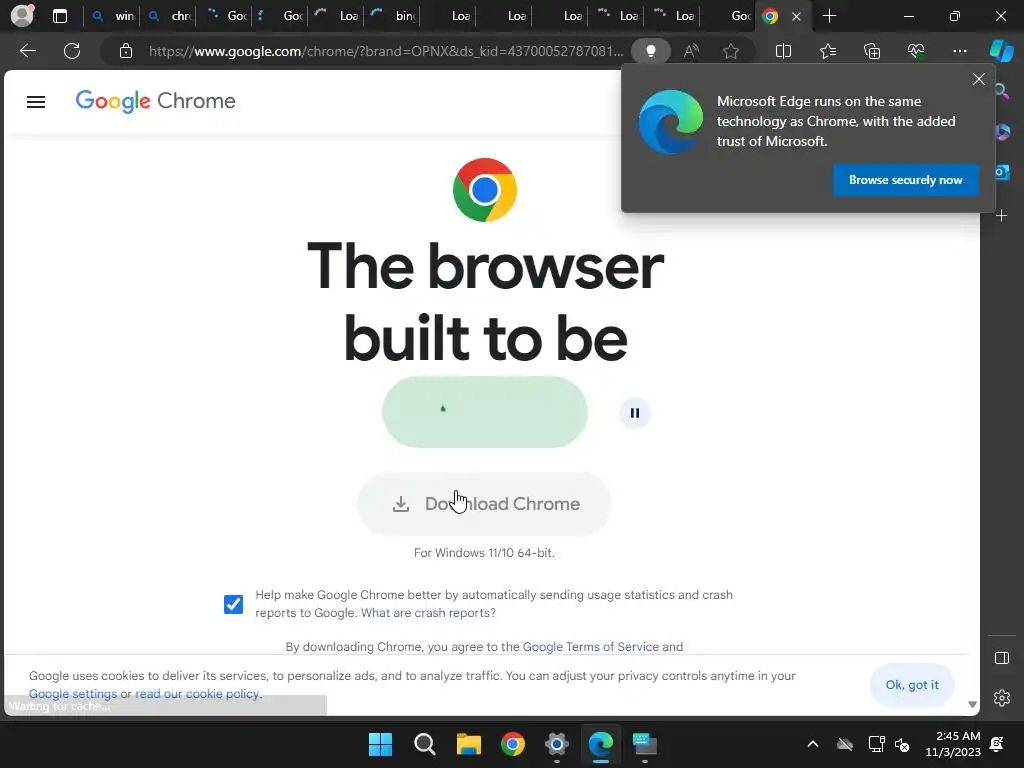Open the tab actions menu icon

60,16
